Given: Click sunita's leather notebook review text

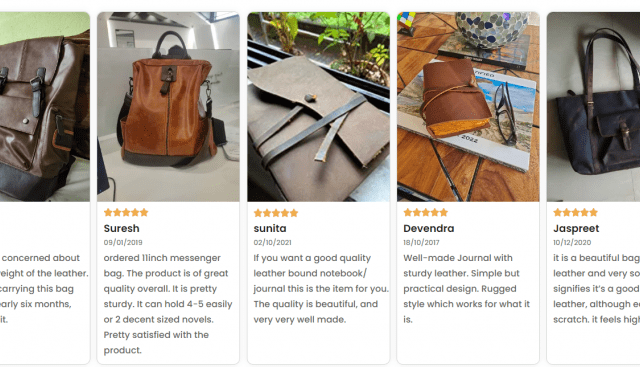Looking at the screenshot, I should pyautogui.click(x=321, y=289).
